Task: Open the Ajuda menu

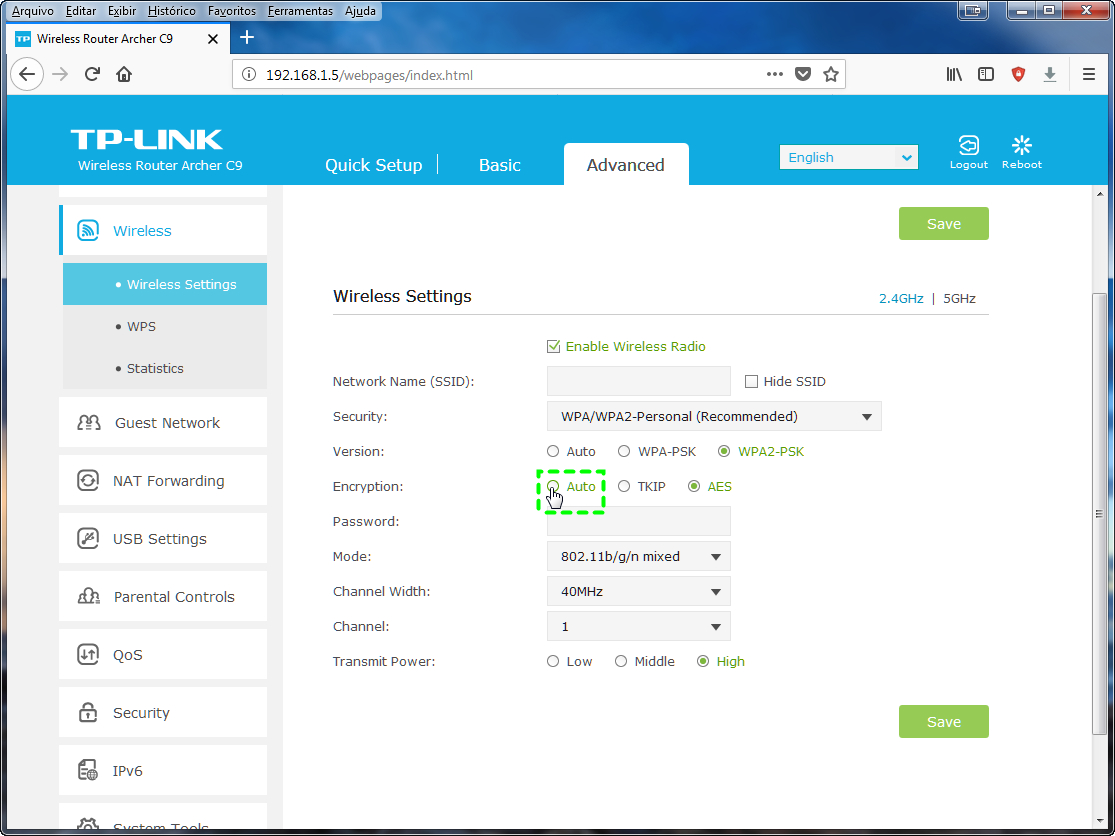Action: pyautogui.click(x=360, y=11)
